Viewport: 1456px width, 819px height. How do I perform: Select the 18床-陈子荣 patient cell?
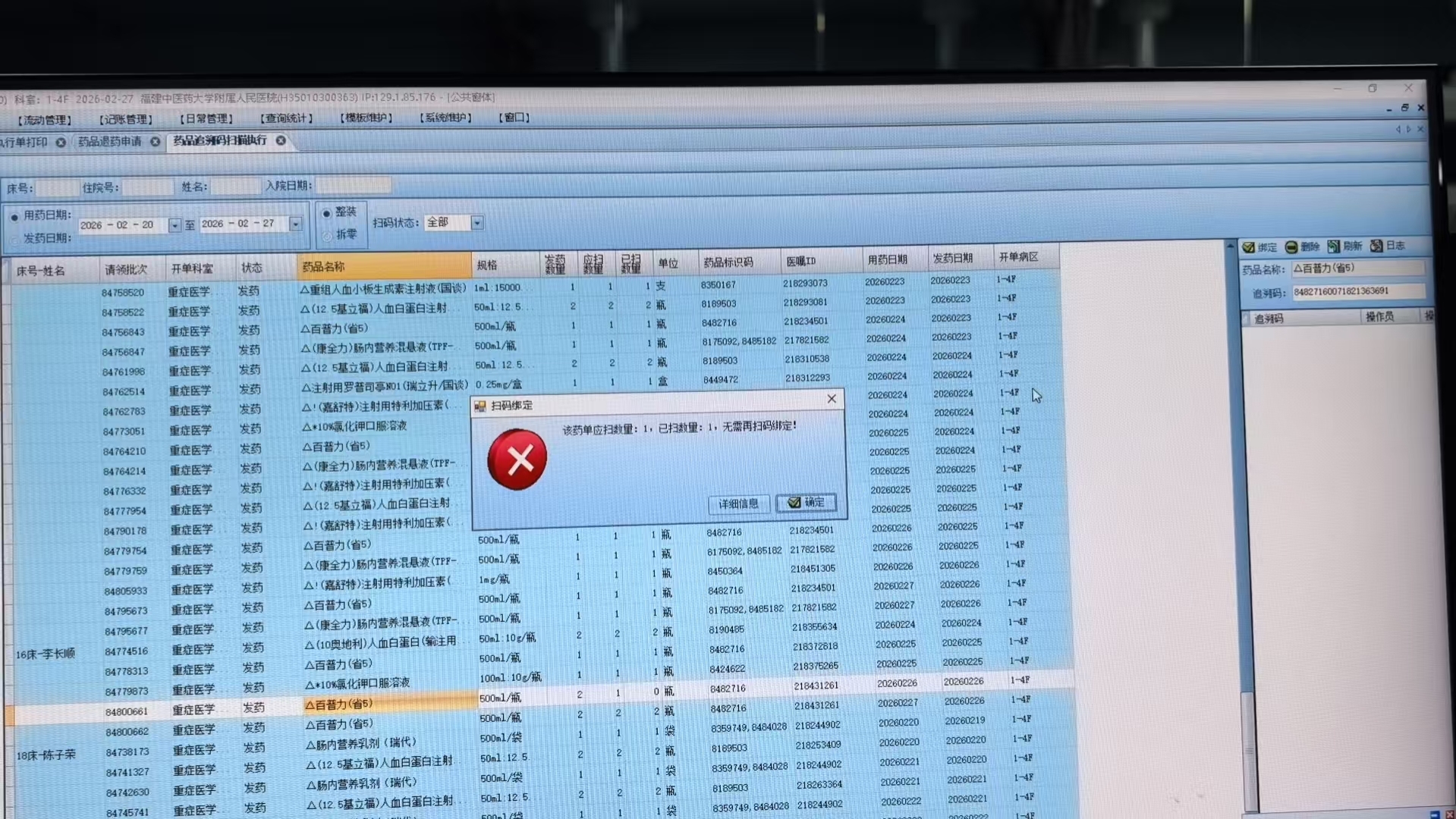point(46,755)
